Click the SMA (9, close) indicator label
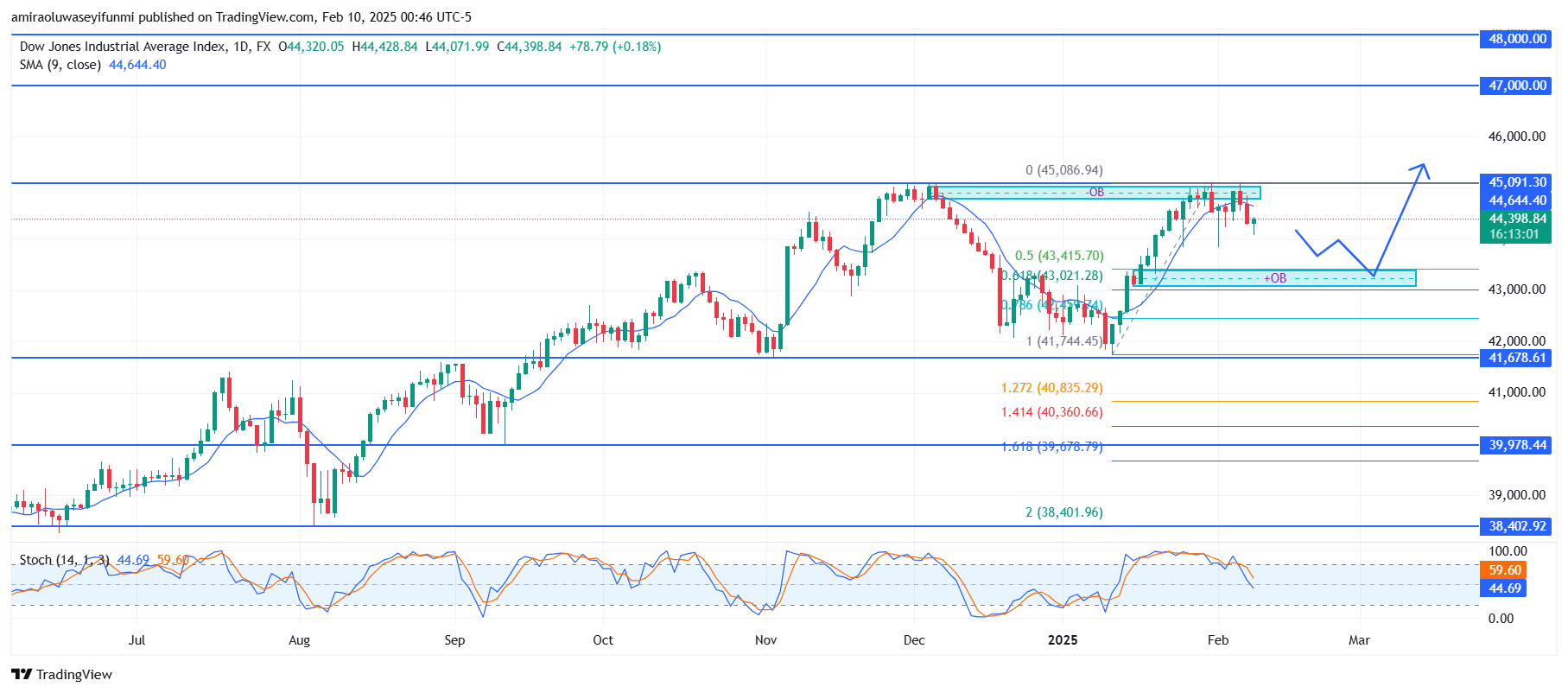This screenshot has height=693, width=1568. click(x=60, y=65)
